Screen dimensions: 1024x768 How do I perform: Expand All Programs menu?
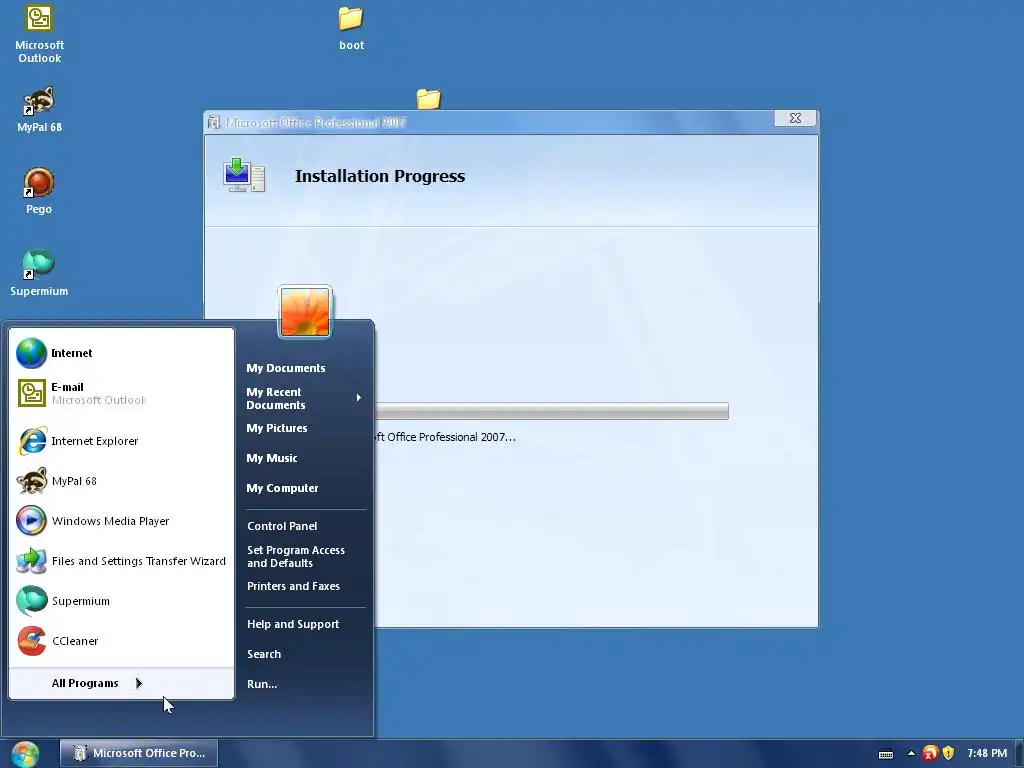(121, 683)
